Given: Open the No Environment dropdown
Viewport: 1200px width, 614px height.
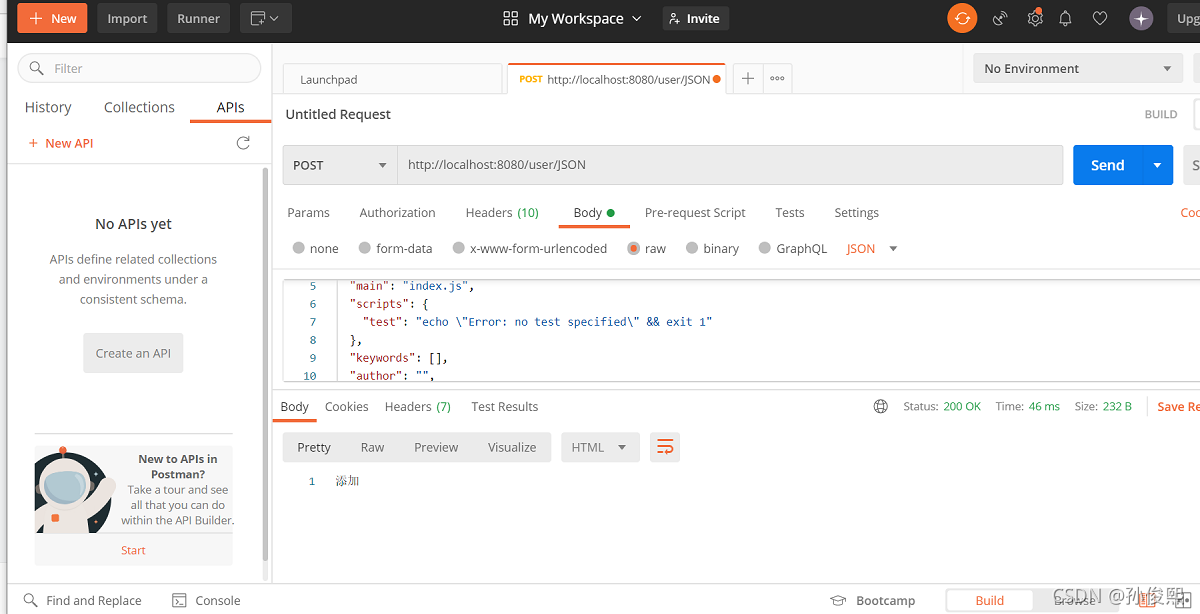Looking at the screenshot, I should pyautogui.click(x=1078, y=68).
